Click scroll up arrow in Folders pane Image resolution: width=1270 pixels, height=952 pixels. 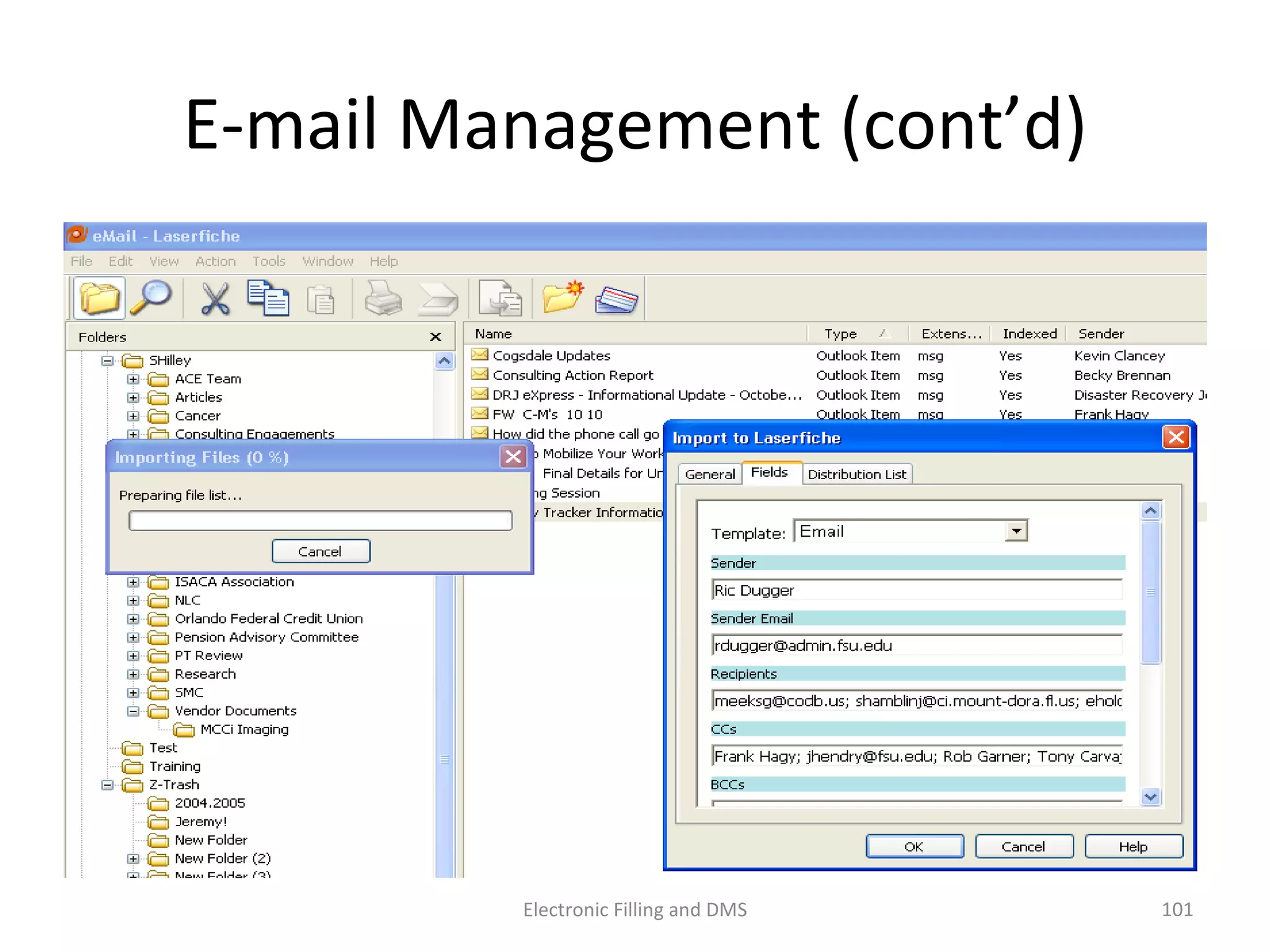(x=445, y=361)
